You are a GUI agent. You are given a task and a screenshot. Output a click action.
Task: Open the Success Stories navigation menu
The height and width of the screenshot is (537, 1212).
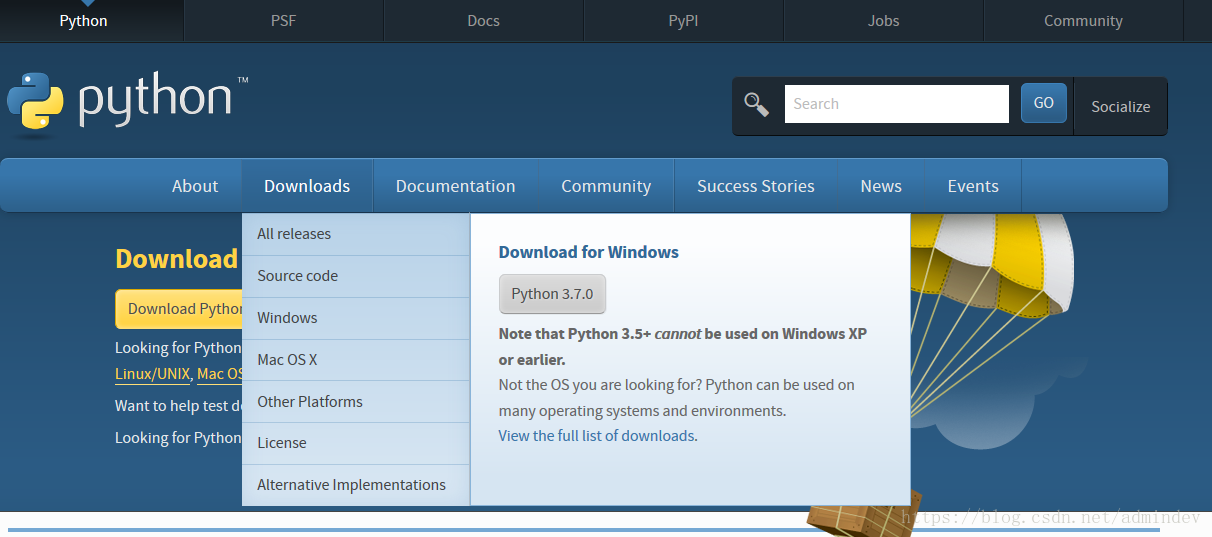[x=756, y=186]
